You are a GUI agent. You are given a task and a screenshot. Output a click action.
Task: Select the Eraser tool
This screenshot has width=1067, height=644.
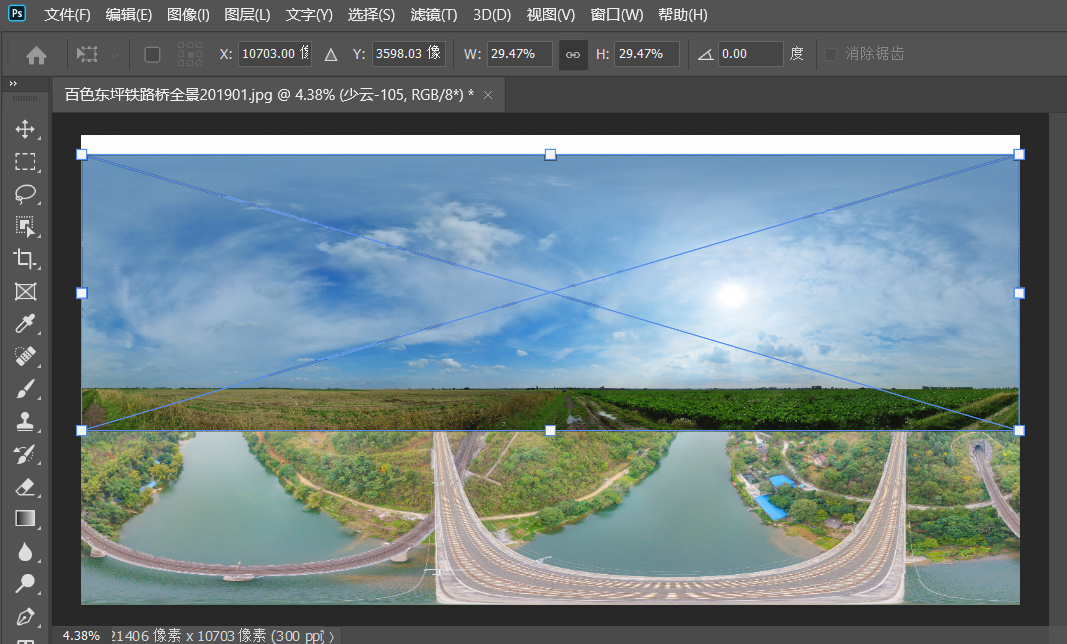point(27,487)
